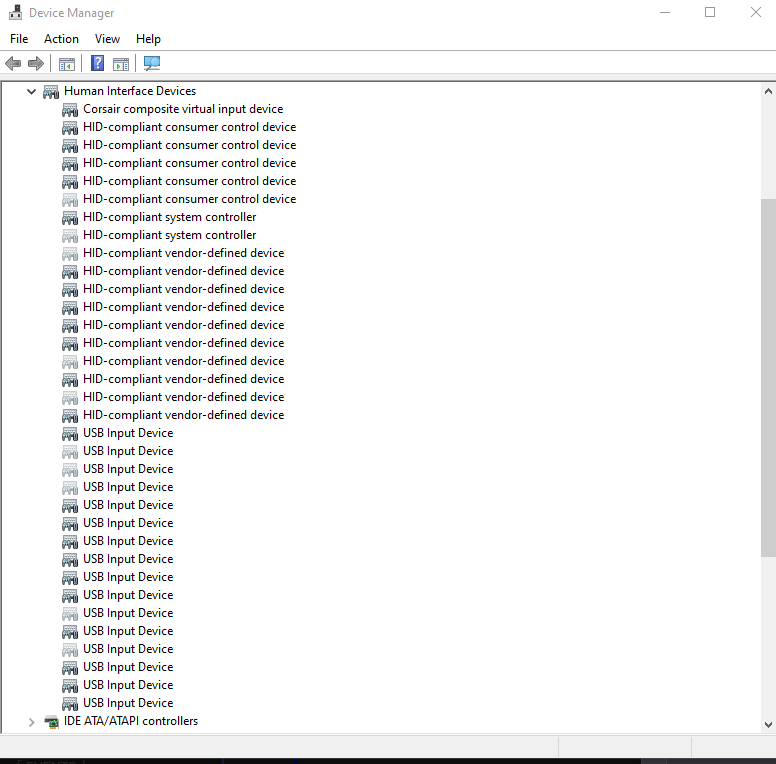Select the last HID-compliant vendor-defined device
The image size is (776, 764).
[184, 415]
